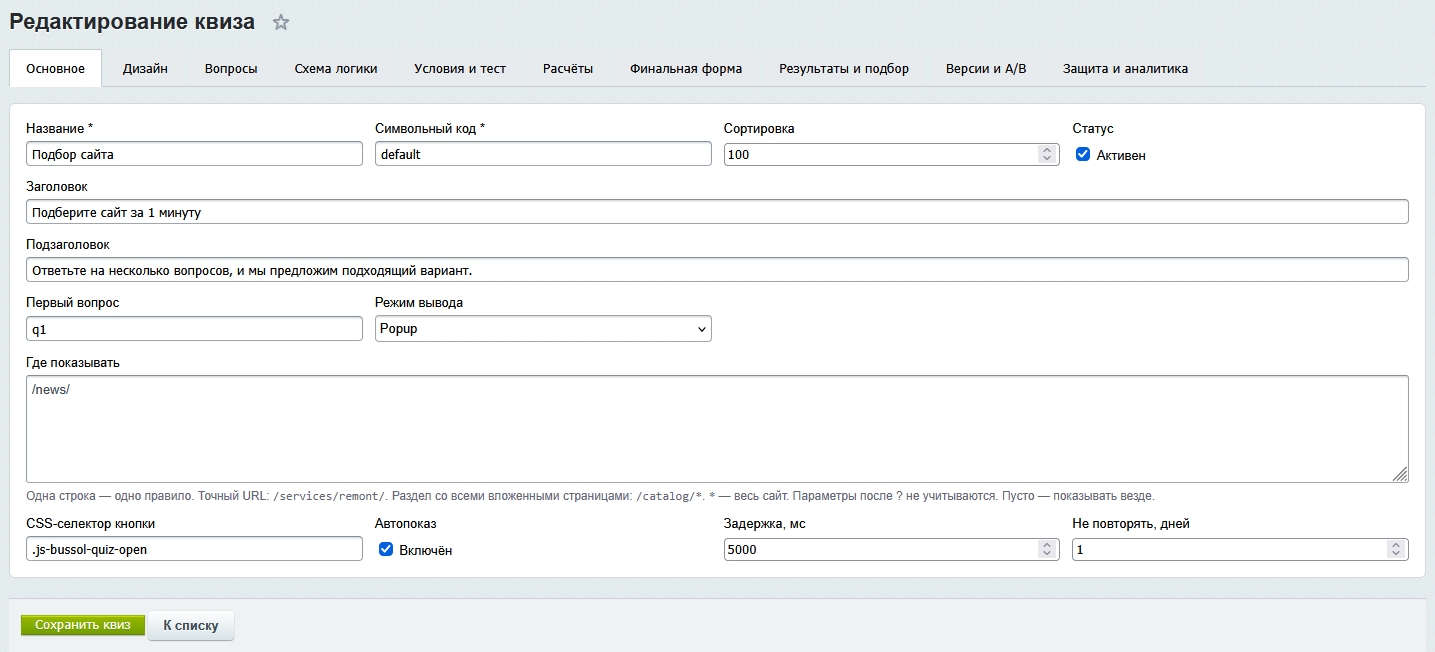Viewport: 1435px width, 652px height.
Task: Click the Первый вопрос input field
Action: (194, 329)
